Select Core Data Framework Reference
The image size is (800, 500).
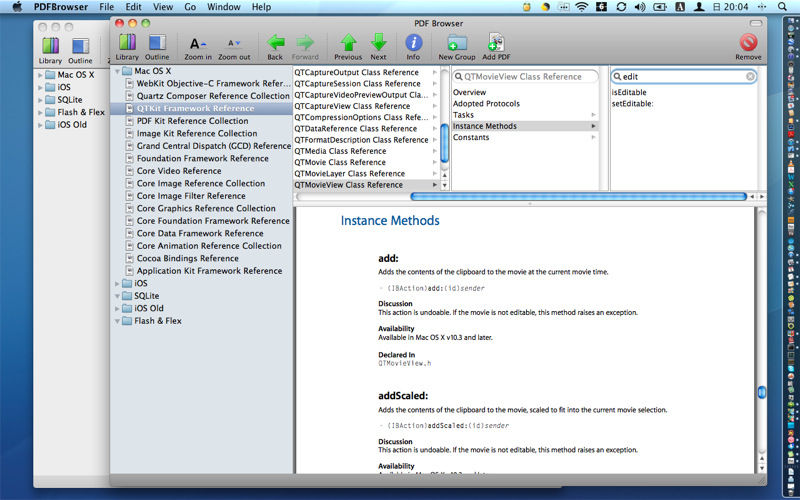(202, 233)
